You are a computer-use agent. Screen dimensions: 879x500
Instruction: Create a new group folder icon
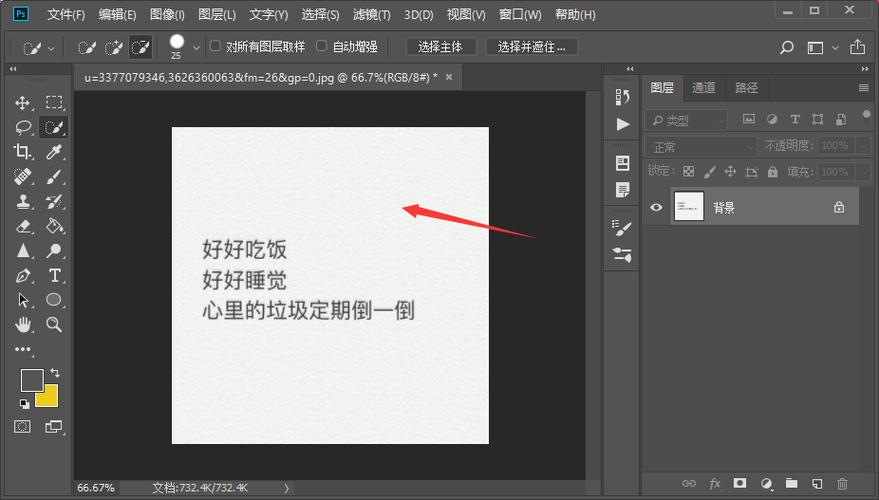tap(792, 483)
